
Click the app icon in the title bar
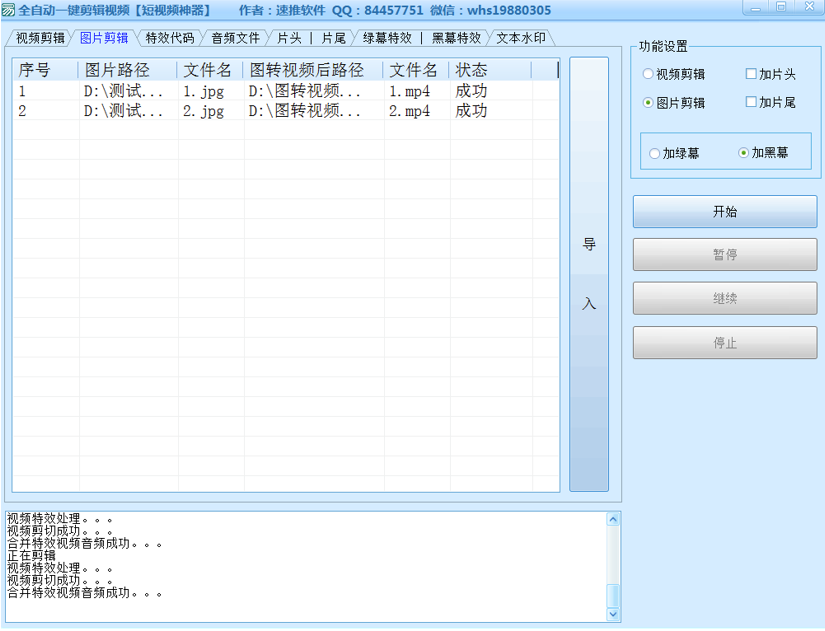(8, 10)
